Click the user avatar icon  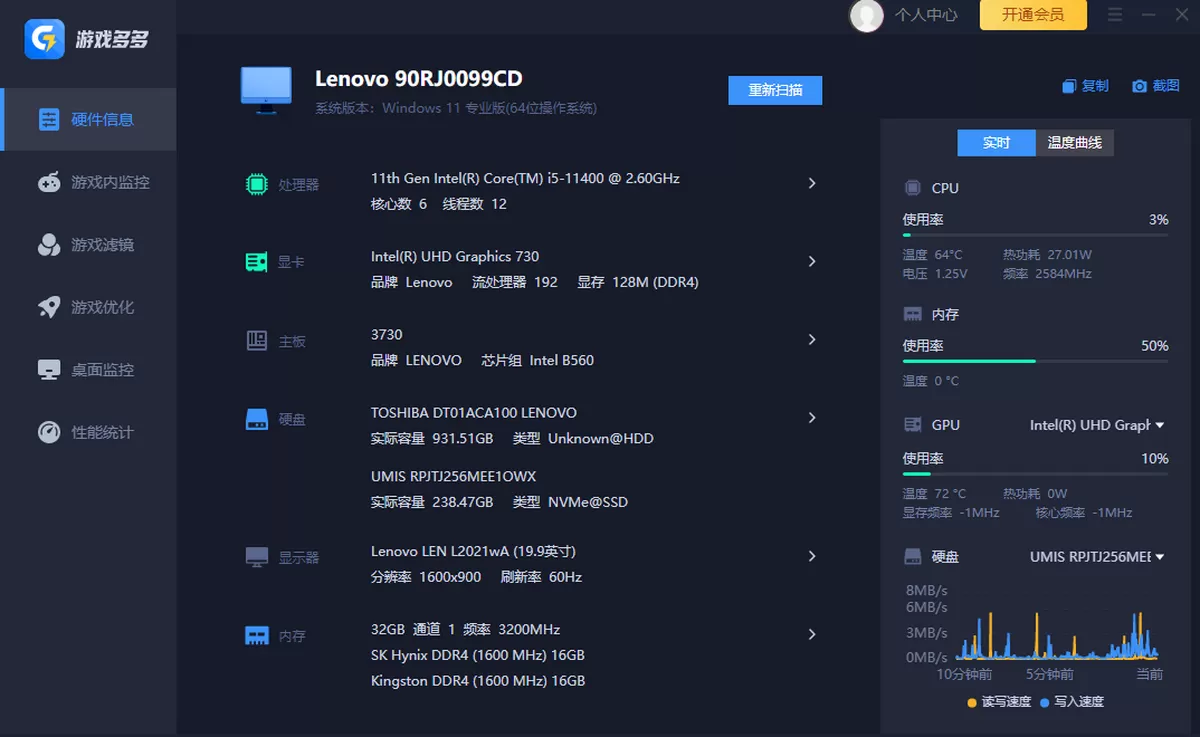[x=866, y=15]
